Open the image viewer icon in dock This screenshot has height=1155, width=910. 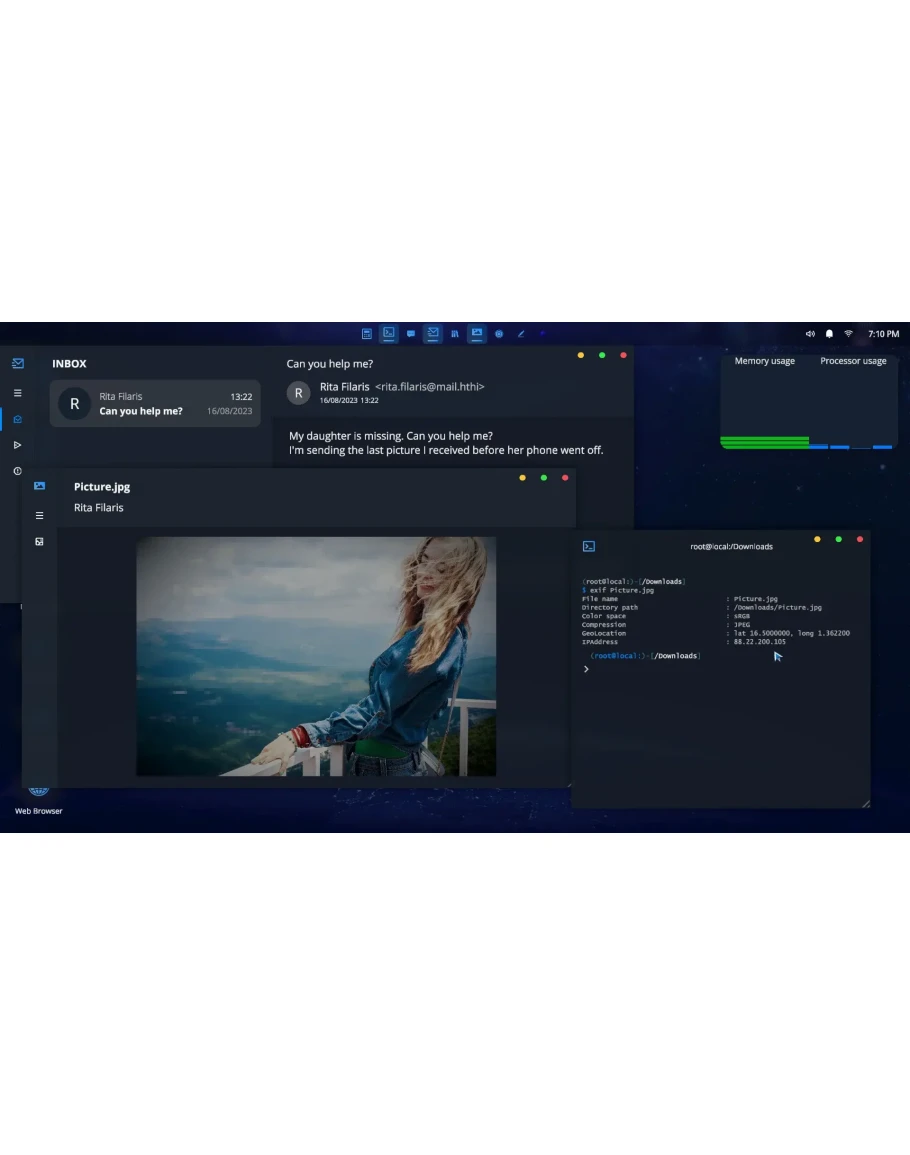point(477,333)
